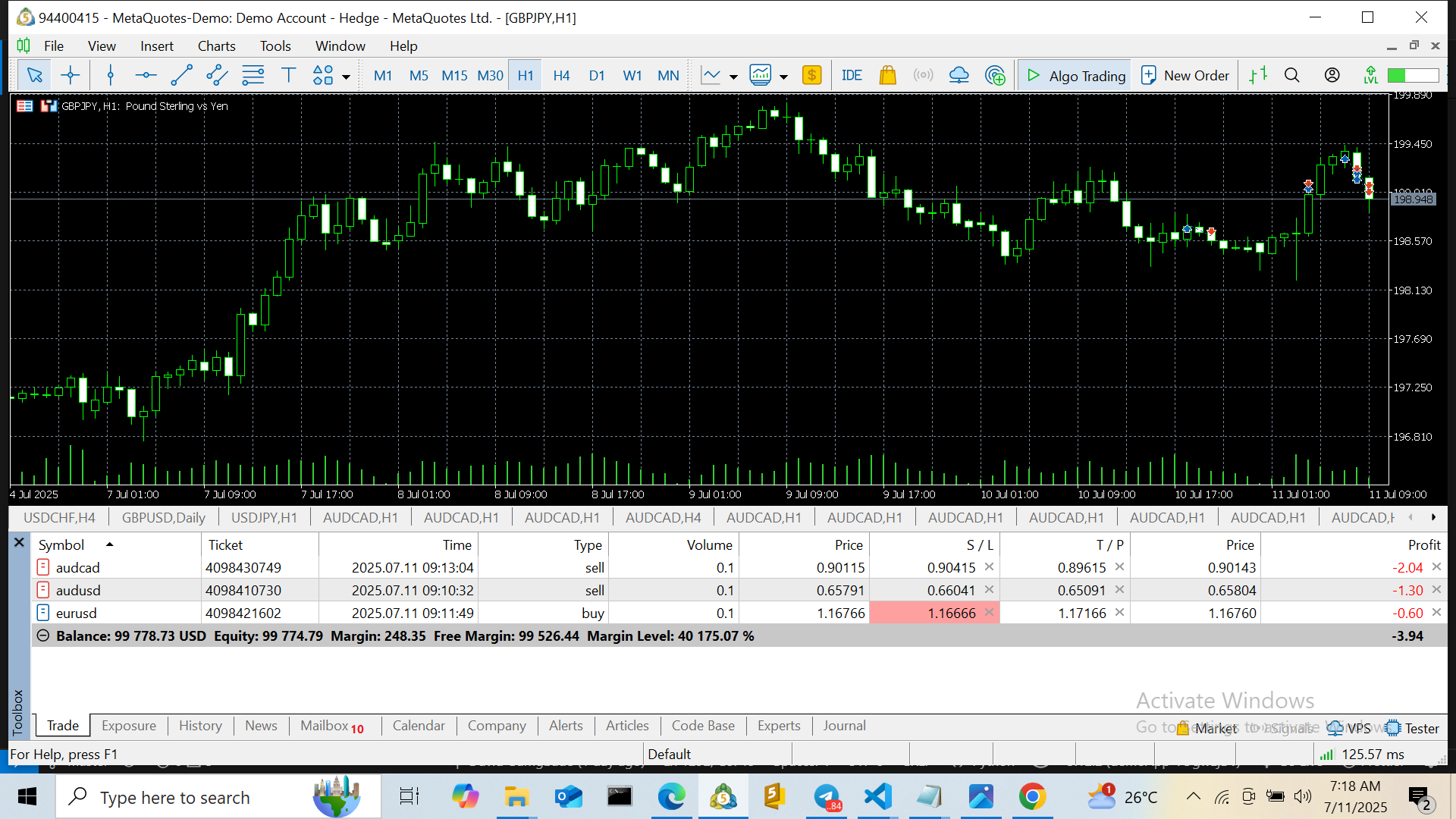Open the bottom VPS button

(1349, 729)
